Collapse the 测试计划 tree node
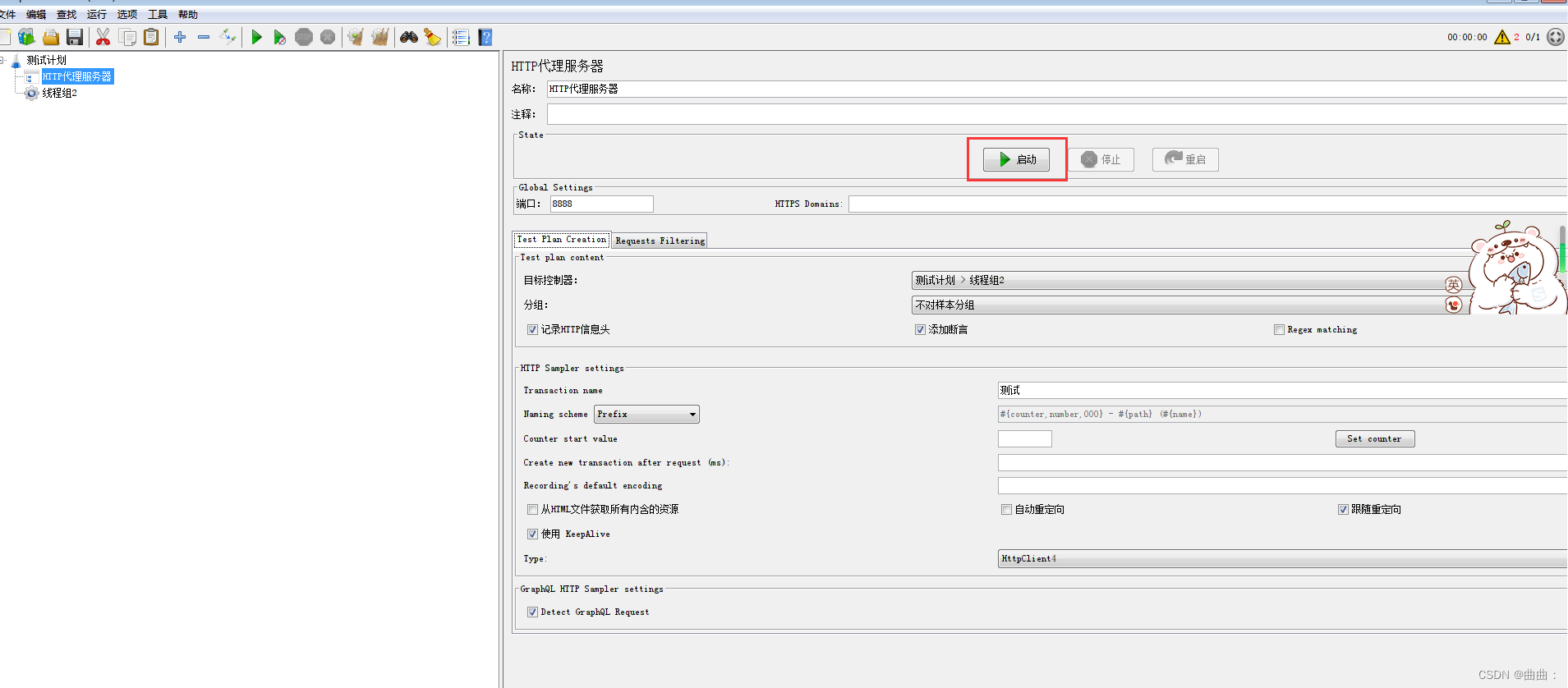 click(2, 60)
